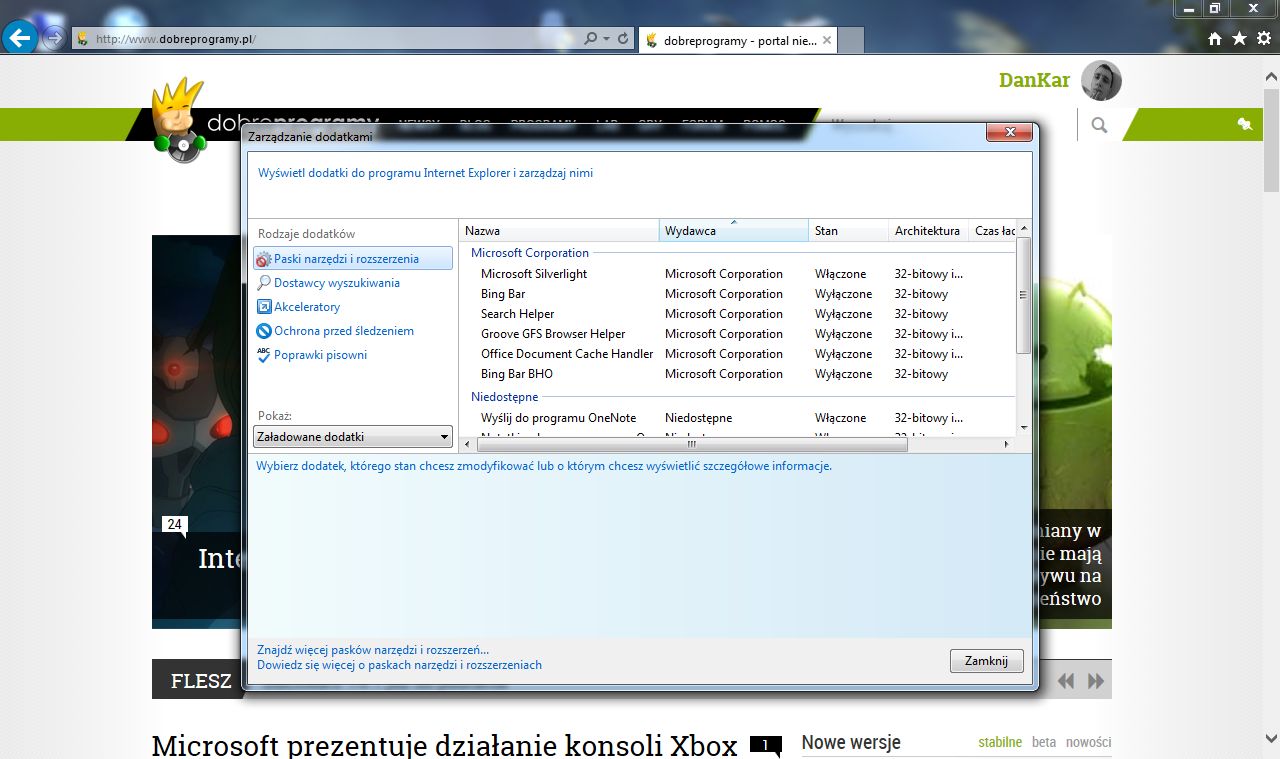
Task: Click the browser Forward arrow button
Action: tap(54, 39)
